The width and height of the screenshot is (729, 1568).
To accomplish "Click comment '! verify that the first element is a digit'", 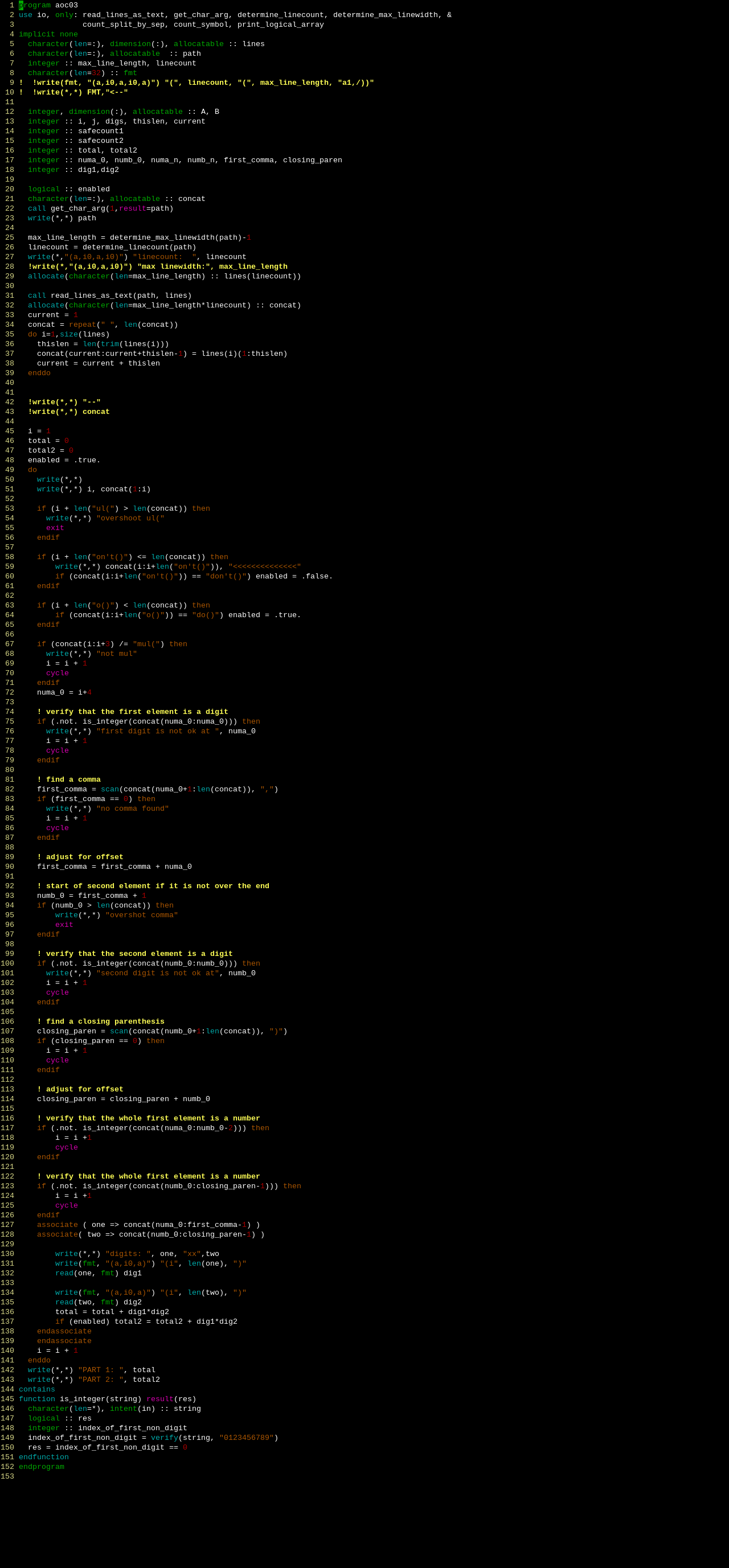I will point(133,712).
